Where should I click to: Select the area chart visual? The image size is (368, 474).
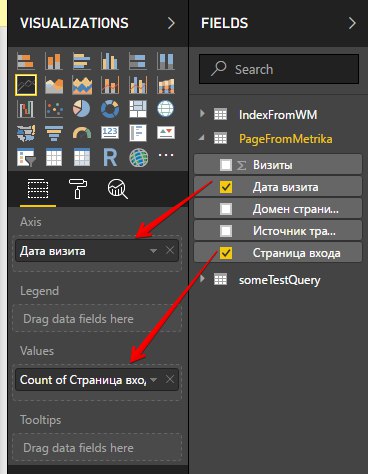pyautogui.click(x=54, y=86)
